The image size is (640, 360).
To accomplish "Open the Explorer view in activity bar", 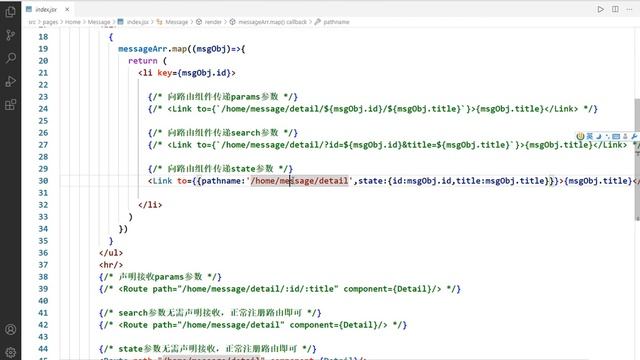I will tap(11, 11).
